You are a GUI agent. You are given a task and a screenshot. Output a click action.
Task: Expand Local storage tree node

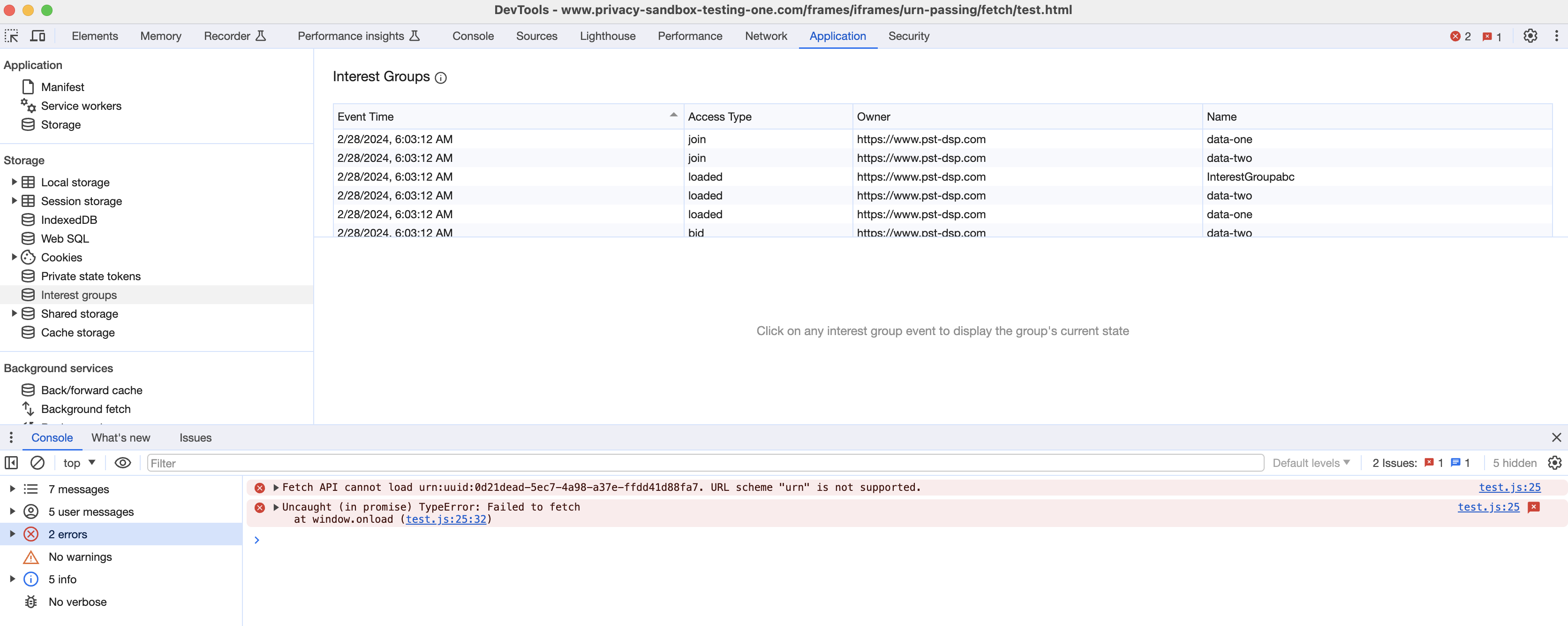click(14, 182)
